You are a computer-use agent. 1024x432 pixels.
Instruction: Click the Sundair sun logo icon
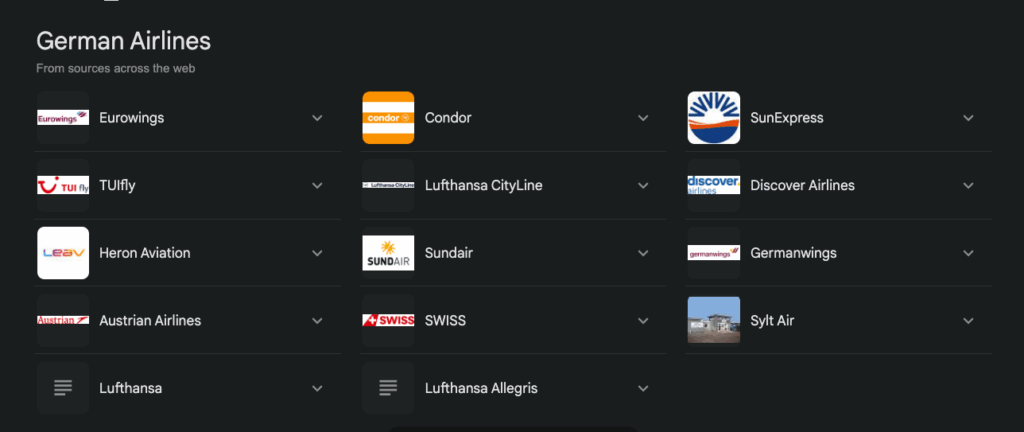coord(388,253)
